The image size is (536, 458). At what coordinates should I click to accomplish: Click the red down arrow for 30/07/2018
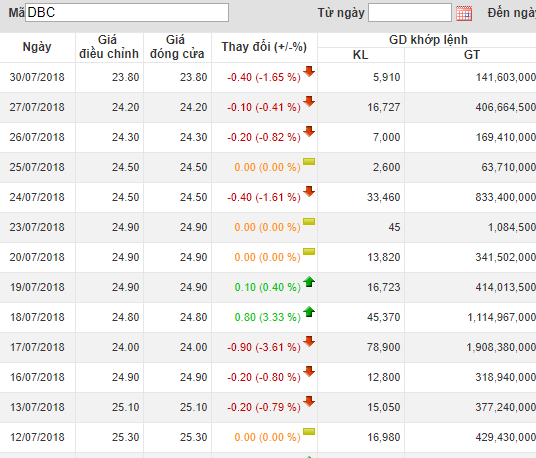(309, 71)
